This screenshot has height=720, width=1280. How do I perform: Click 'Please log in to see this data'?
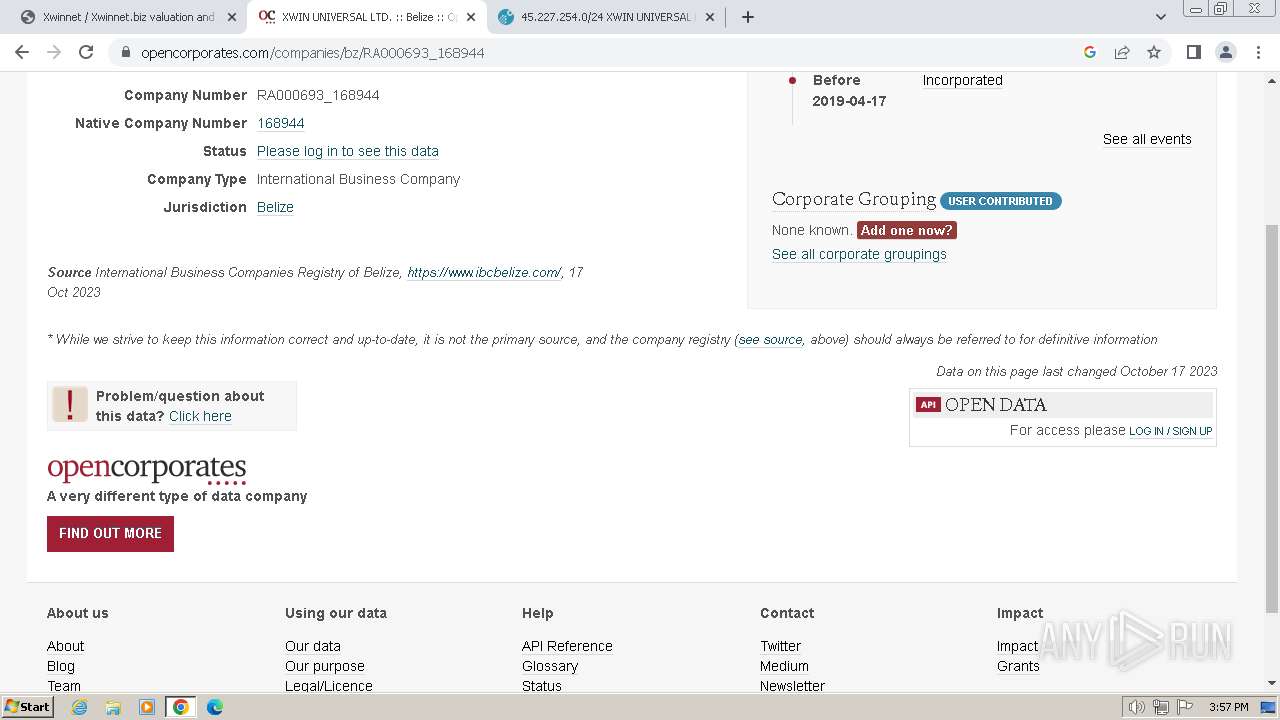click(x=348, y=151)
